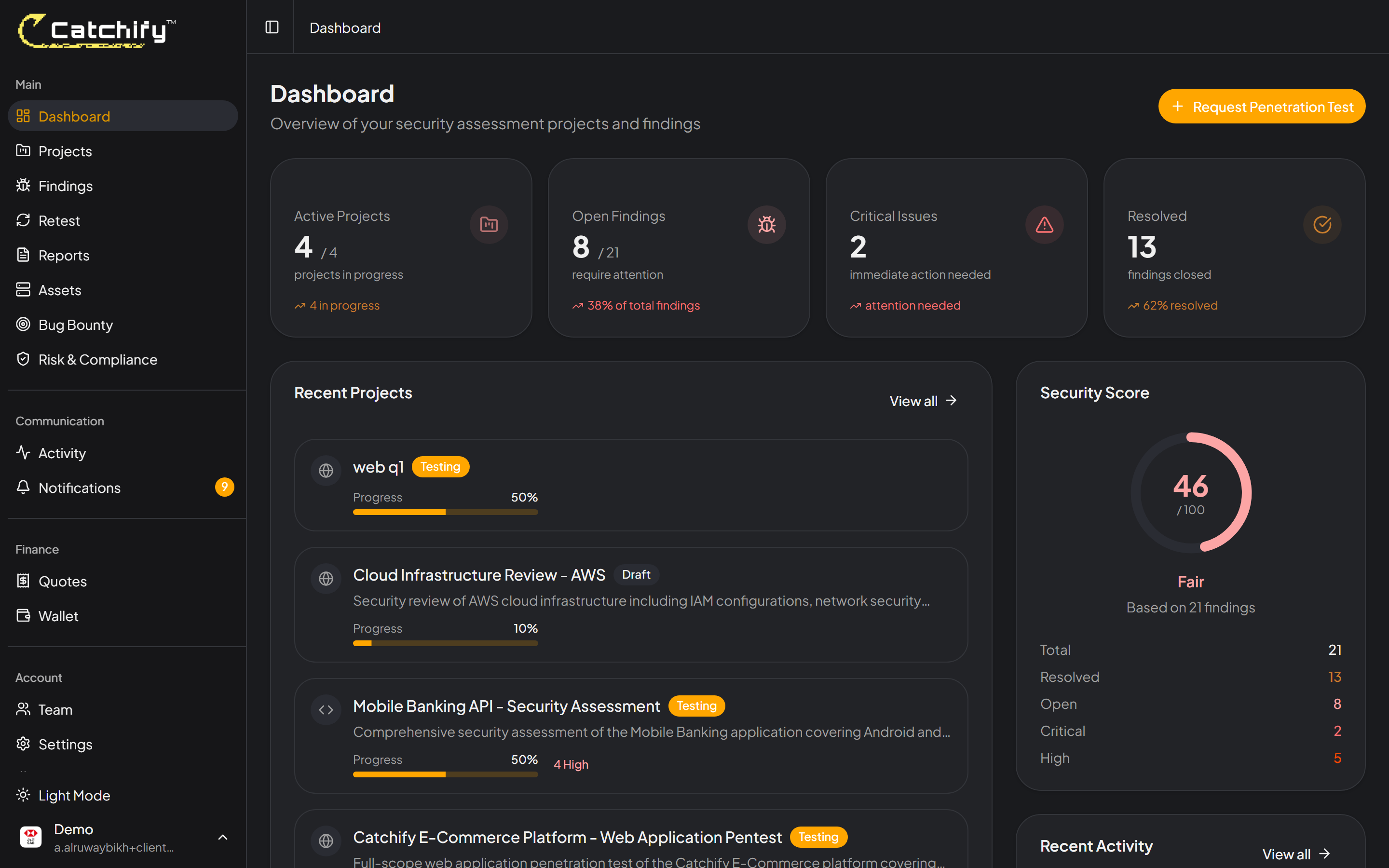The width and height of the screenshot is (1389, 868).
Task: Click the bug icon on Open Findings card
Action: point(767,224)
